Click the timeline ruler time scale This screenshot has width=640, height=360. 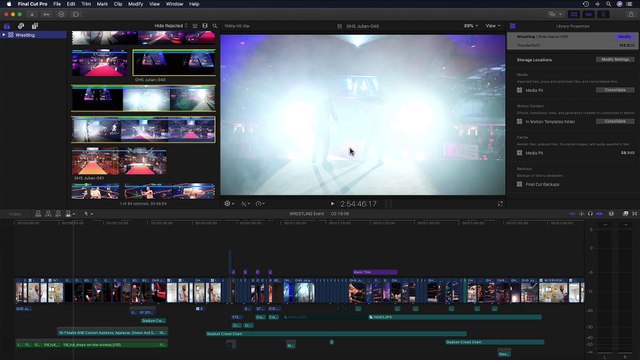tap(299, 223)
